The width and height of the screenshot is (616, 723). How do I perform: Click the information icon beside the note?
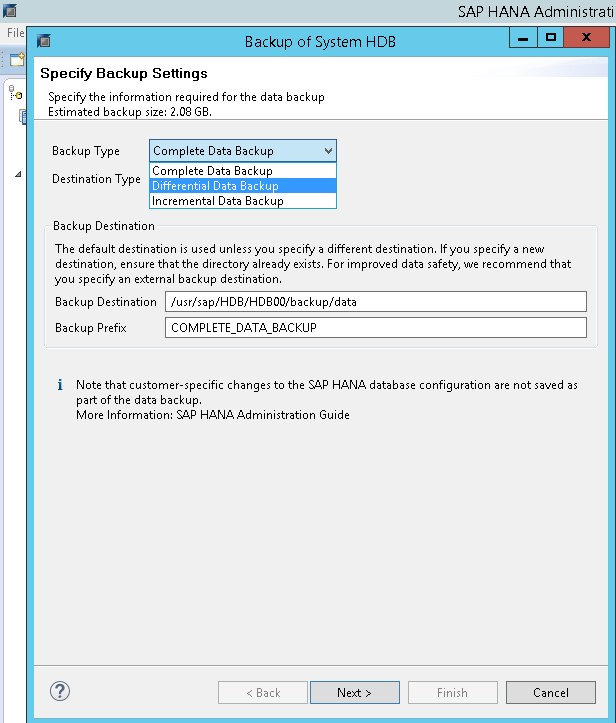tap(60, 385)
